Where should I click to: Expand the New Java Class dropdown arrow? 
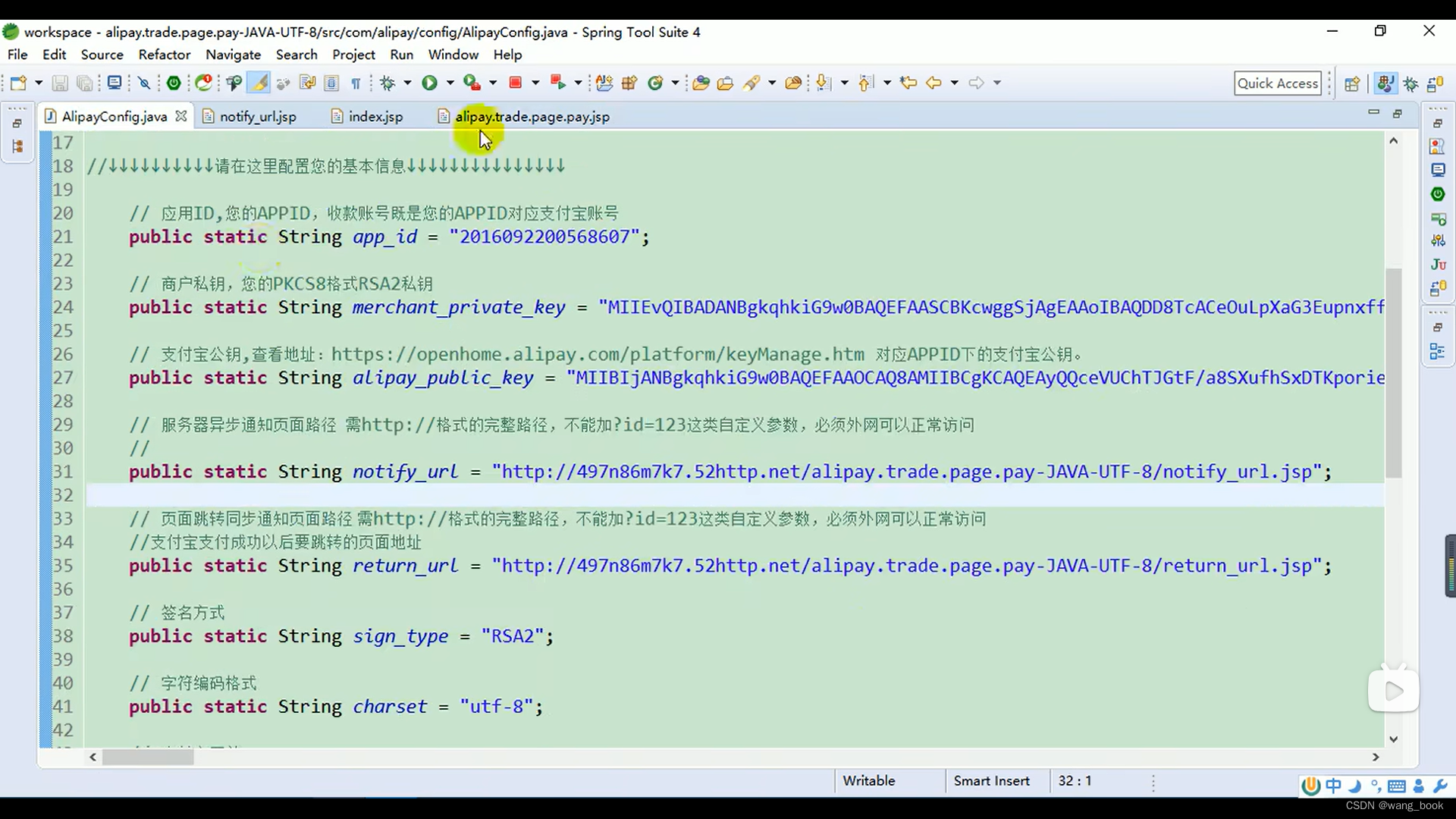coord(675,83)
